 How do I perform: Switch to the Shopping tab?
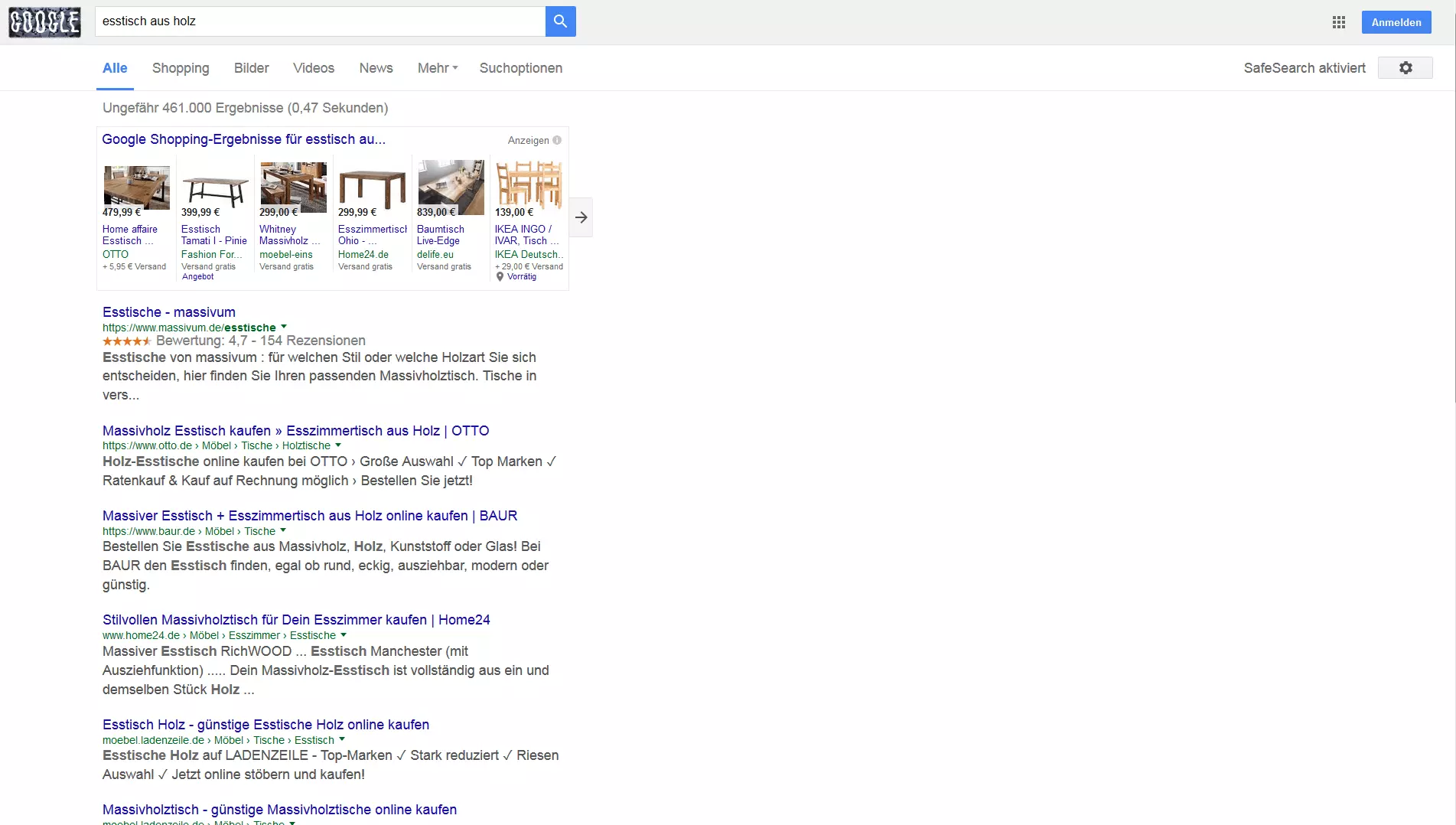click(x=181, y=68)
